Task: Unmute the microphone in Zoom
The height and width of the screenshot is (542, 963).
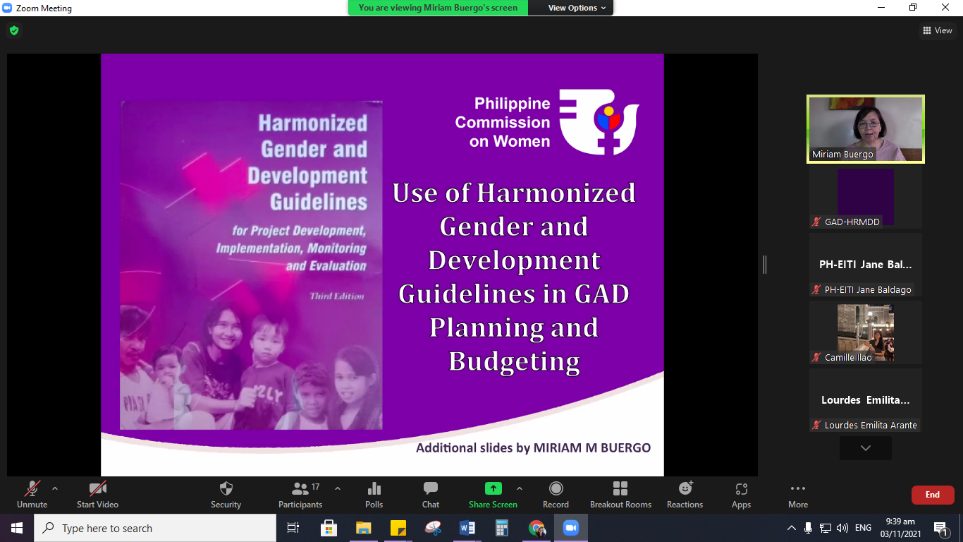Action: [x=32, y=495]
